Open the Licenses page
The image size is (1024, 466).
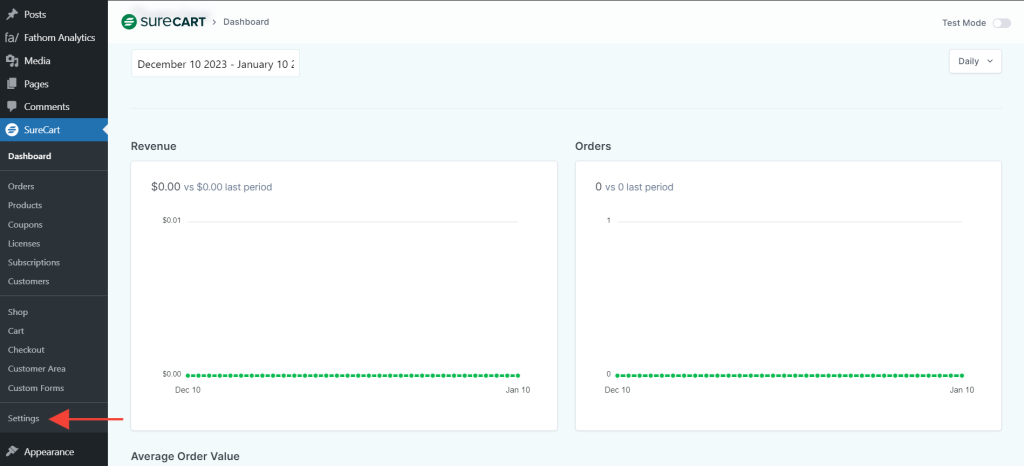pos(24,243)
